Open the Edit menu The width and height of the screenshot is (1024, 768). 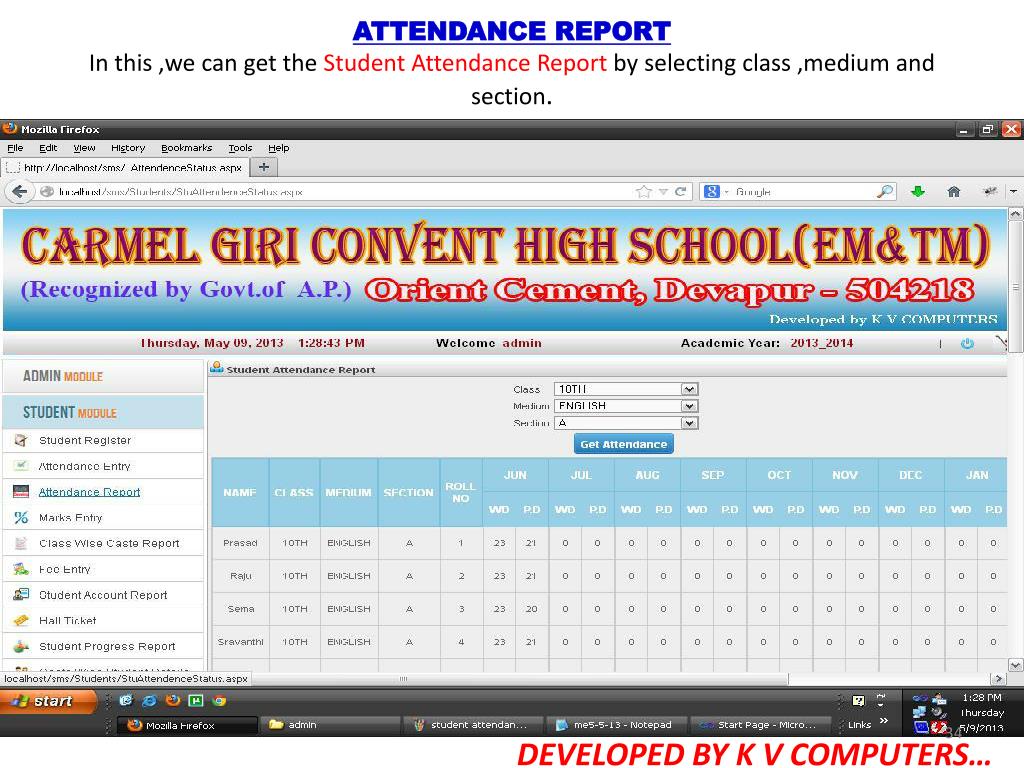click(48, 148)
